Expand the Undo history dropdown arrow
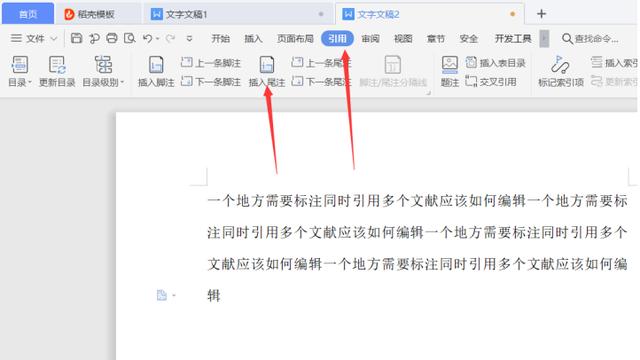Image resolution: width=640 pixels, height=360 pixels. click(x=158, y=39)
